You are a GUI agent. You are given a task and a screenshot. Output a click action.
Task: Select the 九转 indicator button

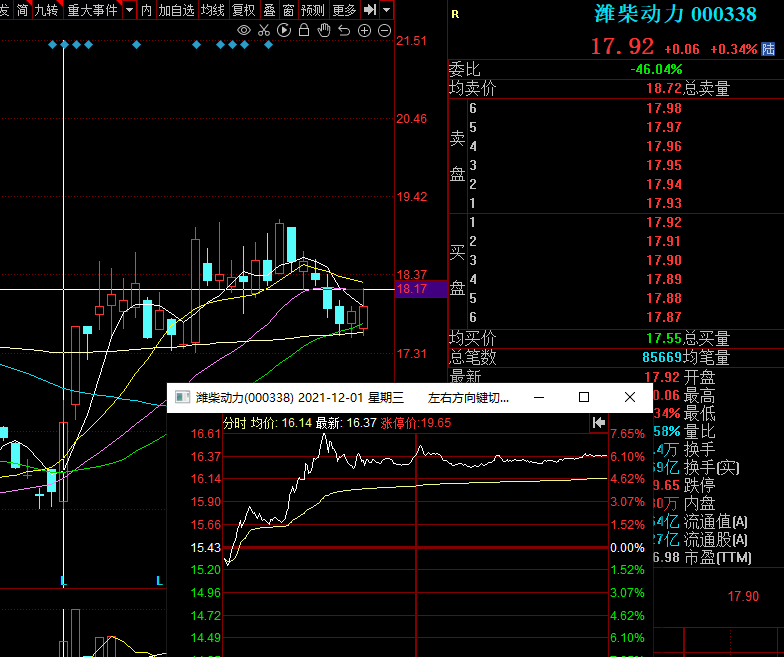[46, 10]
